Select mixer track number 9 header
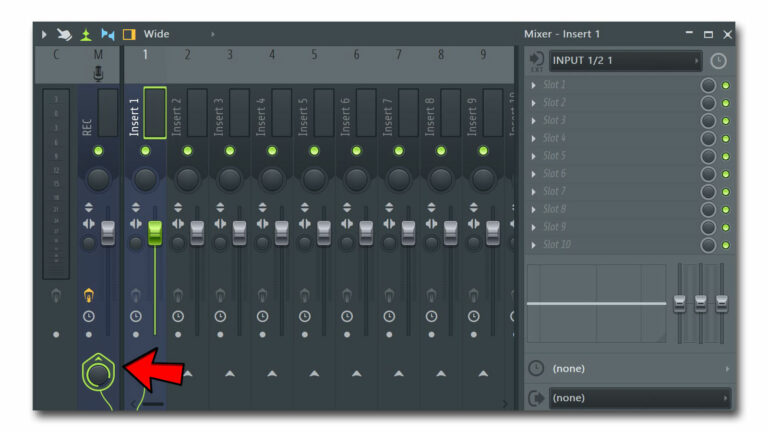Viewport: 768px width, 432px height. pos(483,54)
